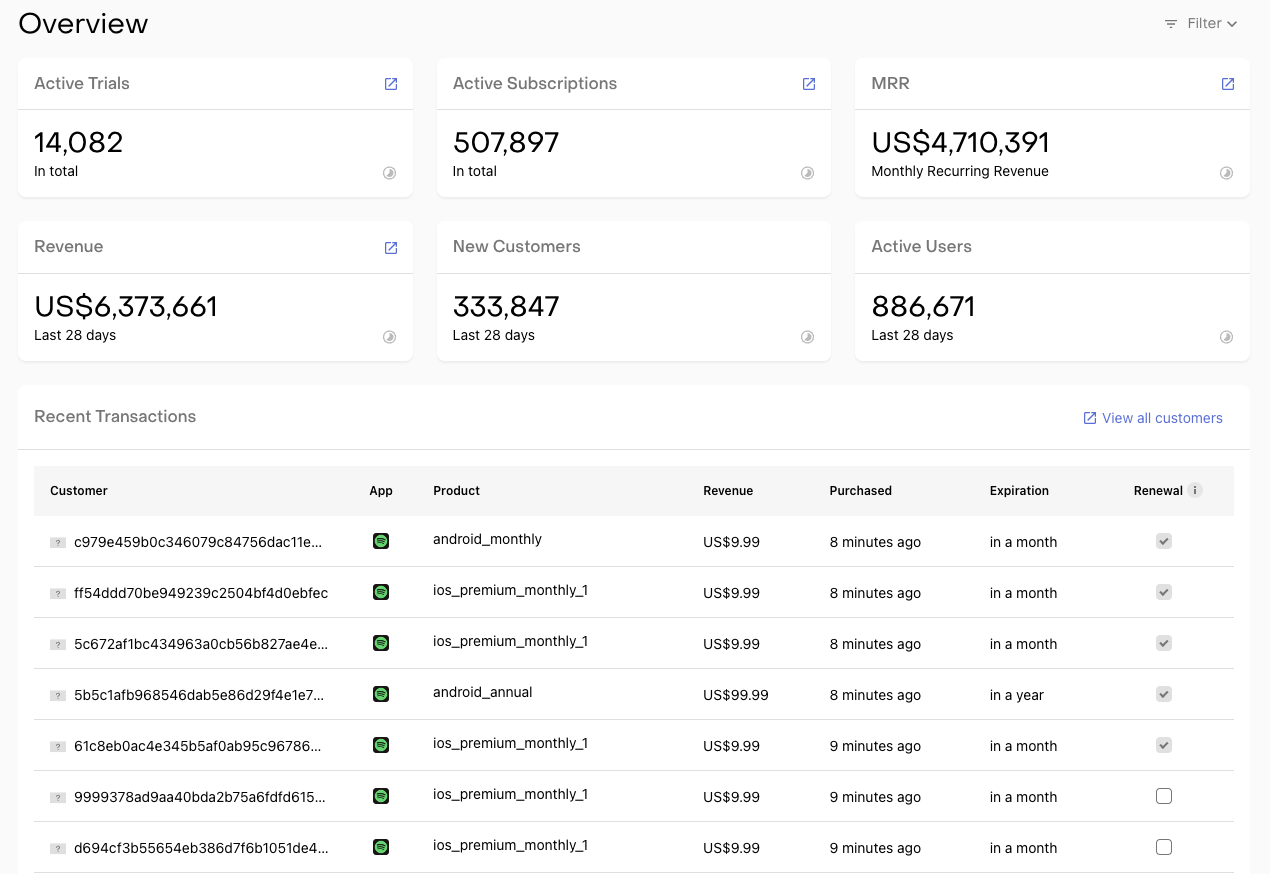Toggle renewal checkbox for the android_monthly transaction
The width and height of the screenshot is (1270, 874).
tap(1163, 541)
